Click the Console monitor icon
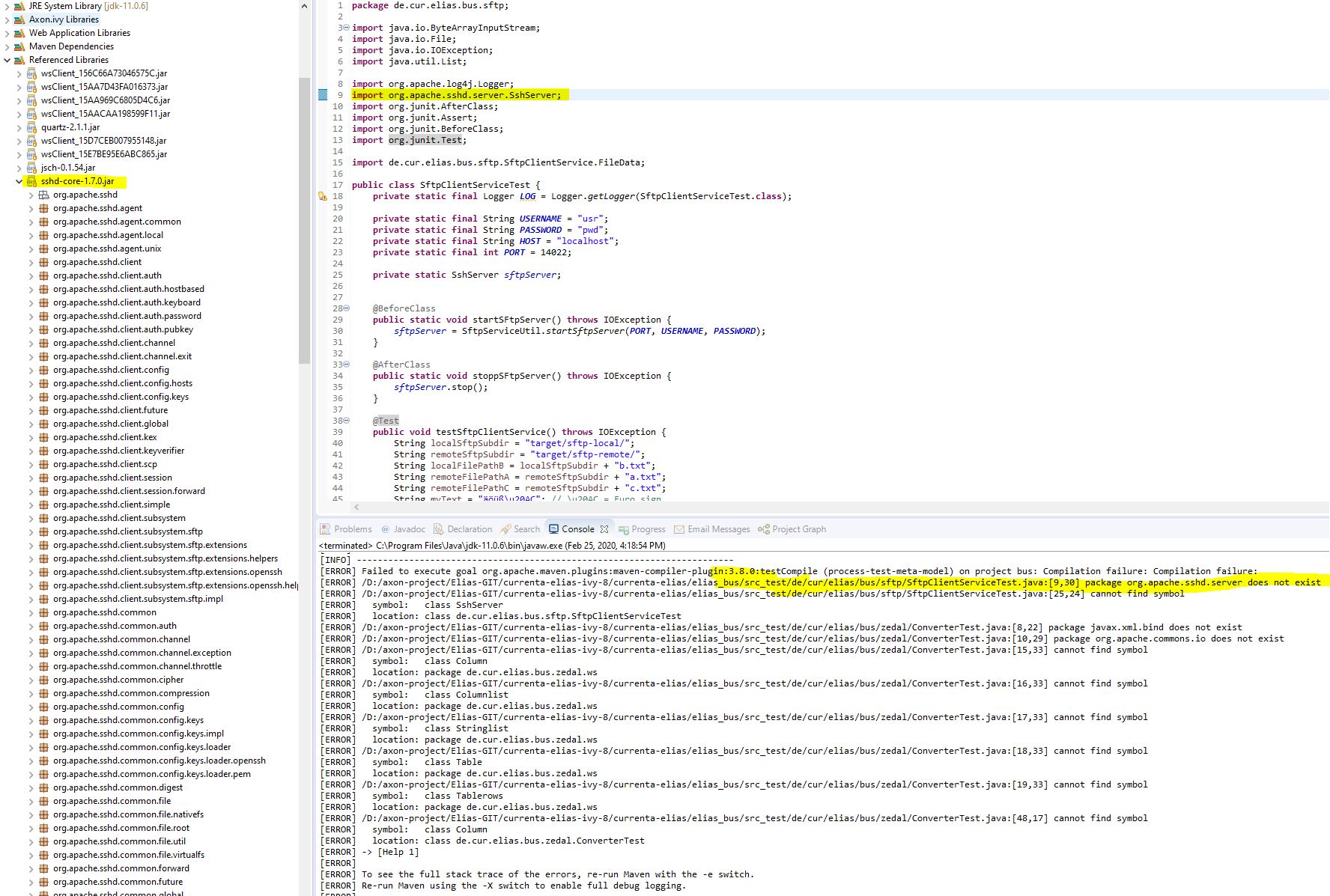This screenshot has height=896, width=1330. pyautogui.click(x=554, y=529)
